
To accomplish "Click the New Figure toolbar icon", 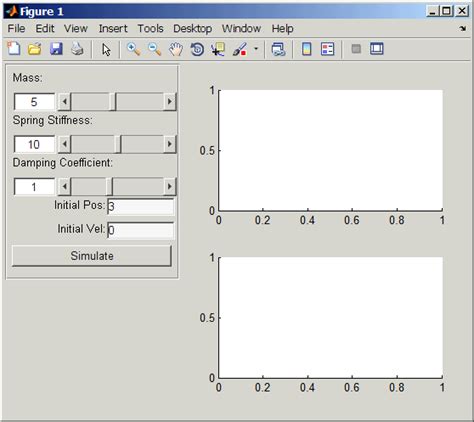I will [x=14, y=49].
